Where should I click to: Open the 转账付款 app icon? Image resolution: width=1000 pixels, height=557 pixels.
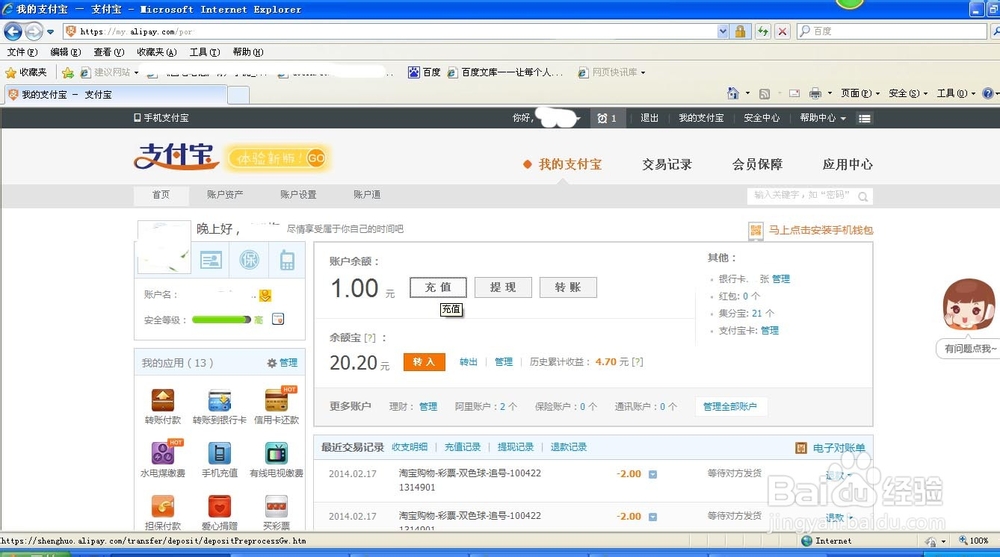click(163, 400)
